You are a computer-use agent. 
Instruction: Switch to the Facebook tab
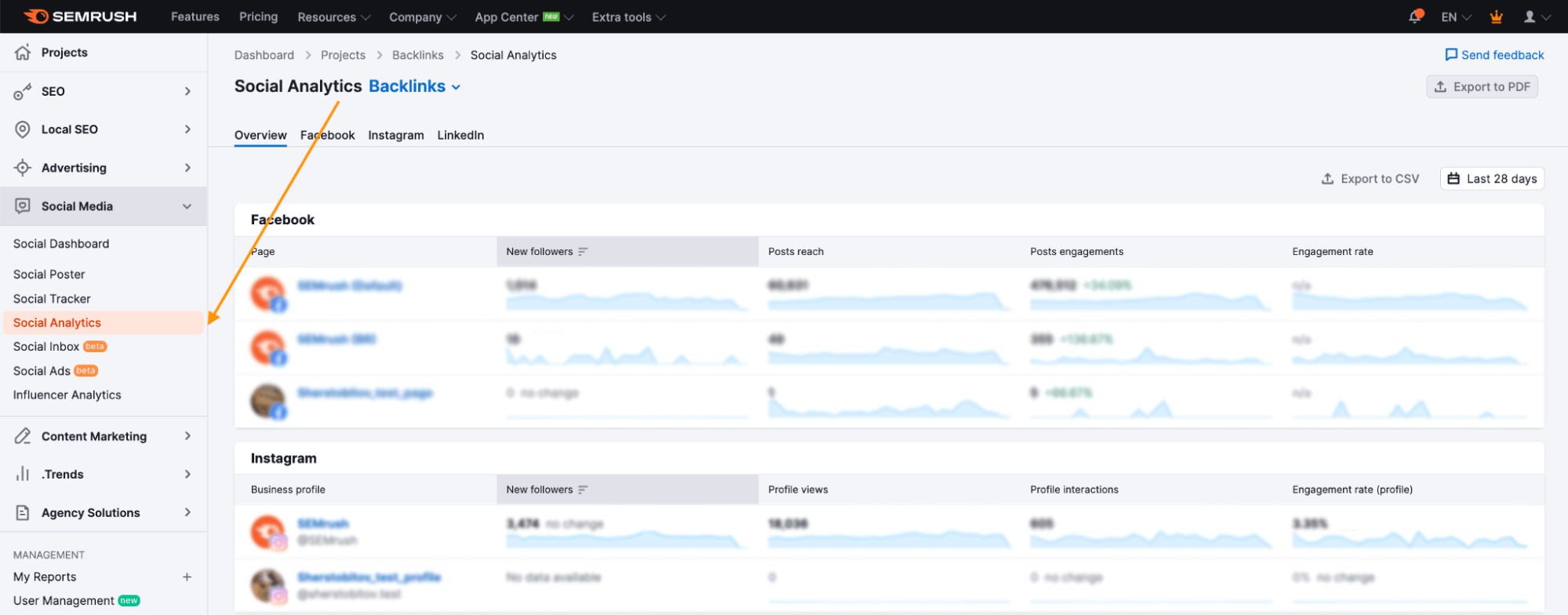pos(327,135)
